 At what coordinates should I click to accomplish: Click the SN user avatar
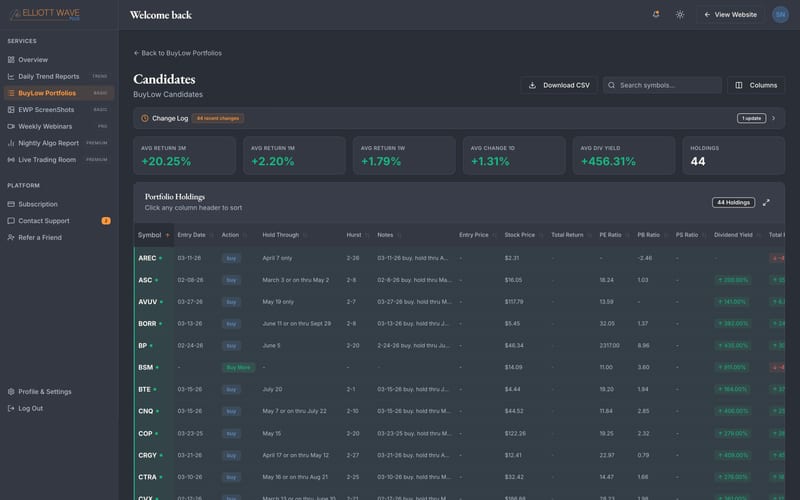[780, 15]
